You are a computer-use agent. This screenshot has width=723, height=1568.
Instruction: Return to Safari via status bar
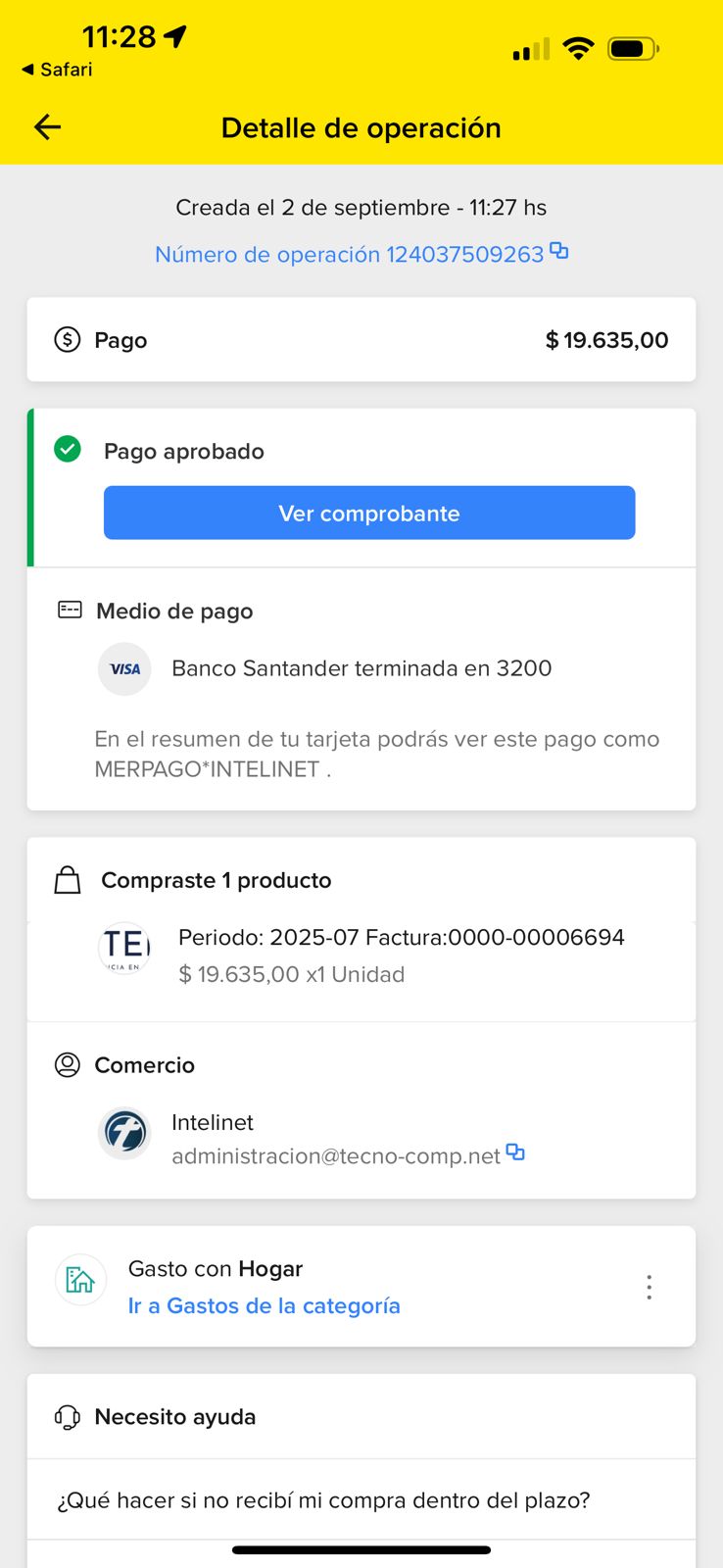pyautogui.click(x=57, y=70)
